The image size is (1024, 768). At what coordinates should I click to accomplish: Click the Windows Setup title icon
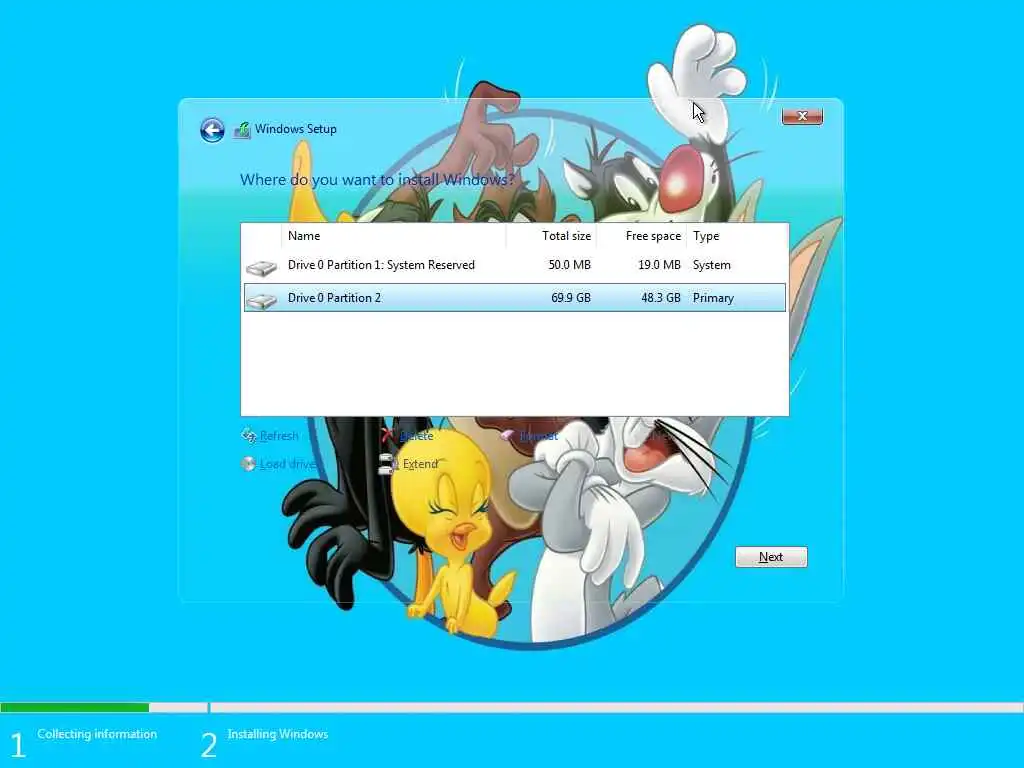(242, 130)
